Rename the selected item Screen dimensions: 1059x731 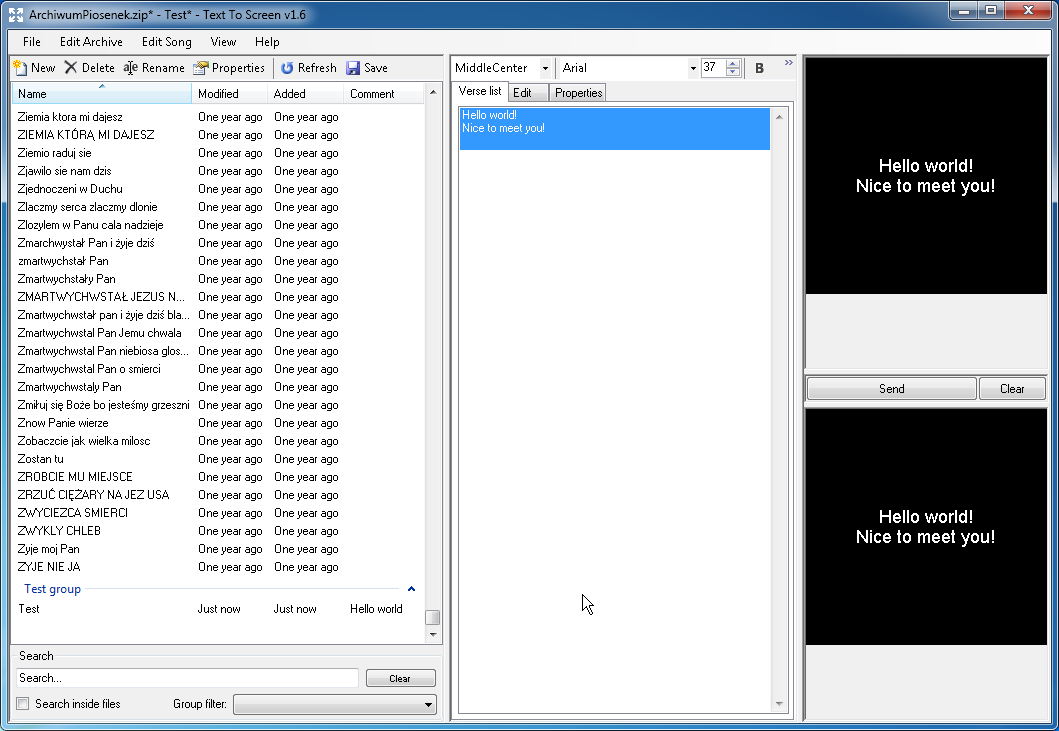[x=152, y=68]
